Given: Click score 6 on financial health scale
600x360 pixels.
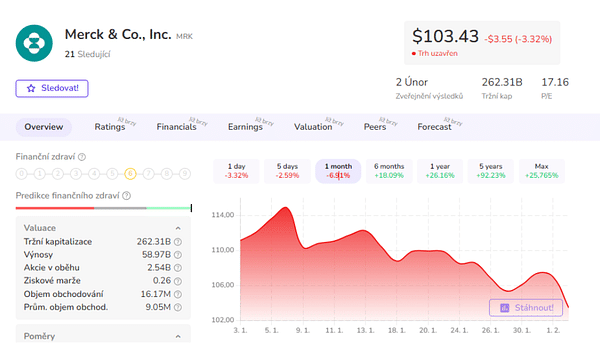Looking at the screenshot, I should point(130,174).
